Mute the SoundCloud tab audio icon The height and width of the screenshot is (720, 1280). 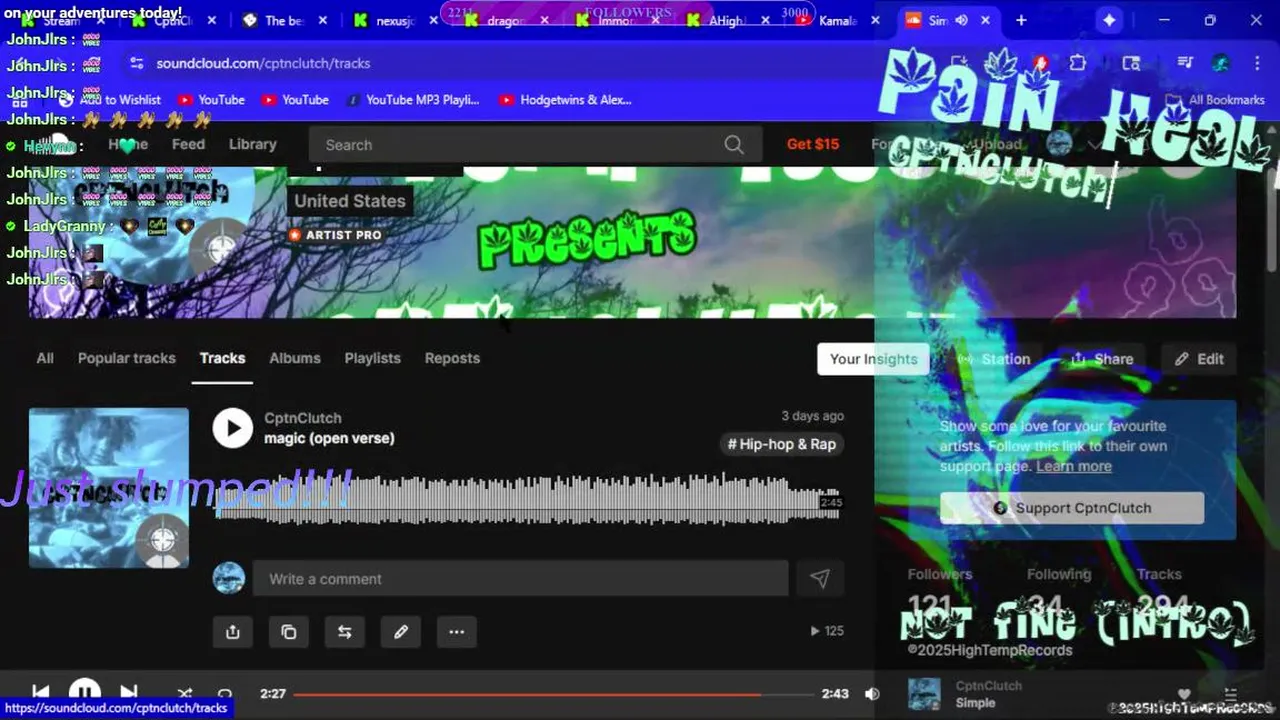pyautogui.click(x=961, y=20)
